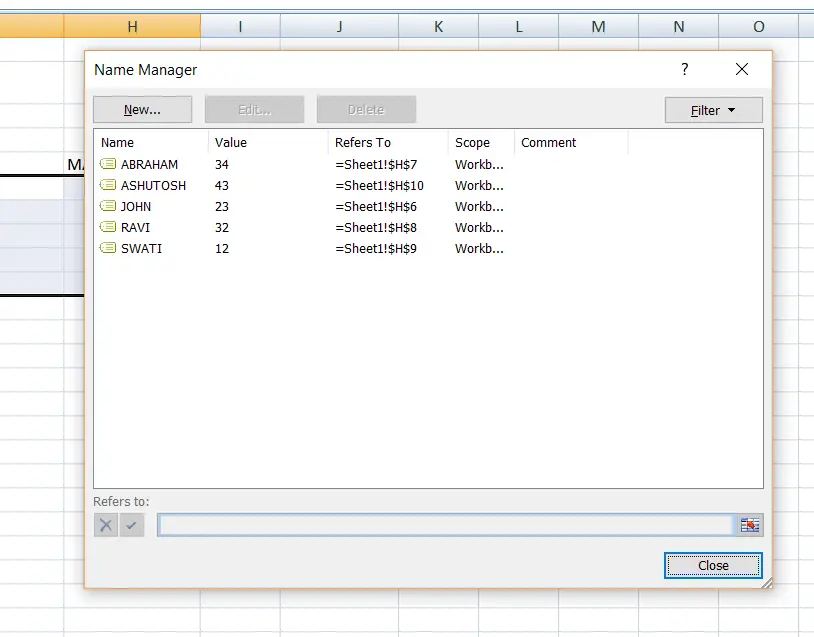Sort by the Value column header
The image size is (814, 637).
(268, 143)
